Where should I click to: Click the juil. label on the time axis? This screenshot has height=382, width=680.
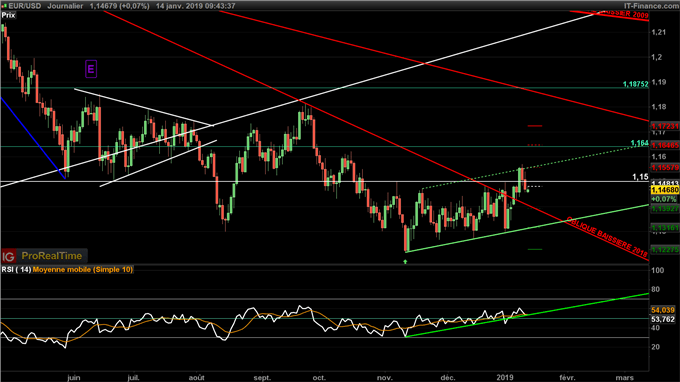pyautogui.click(x=133, y=378)
